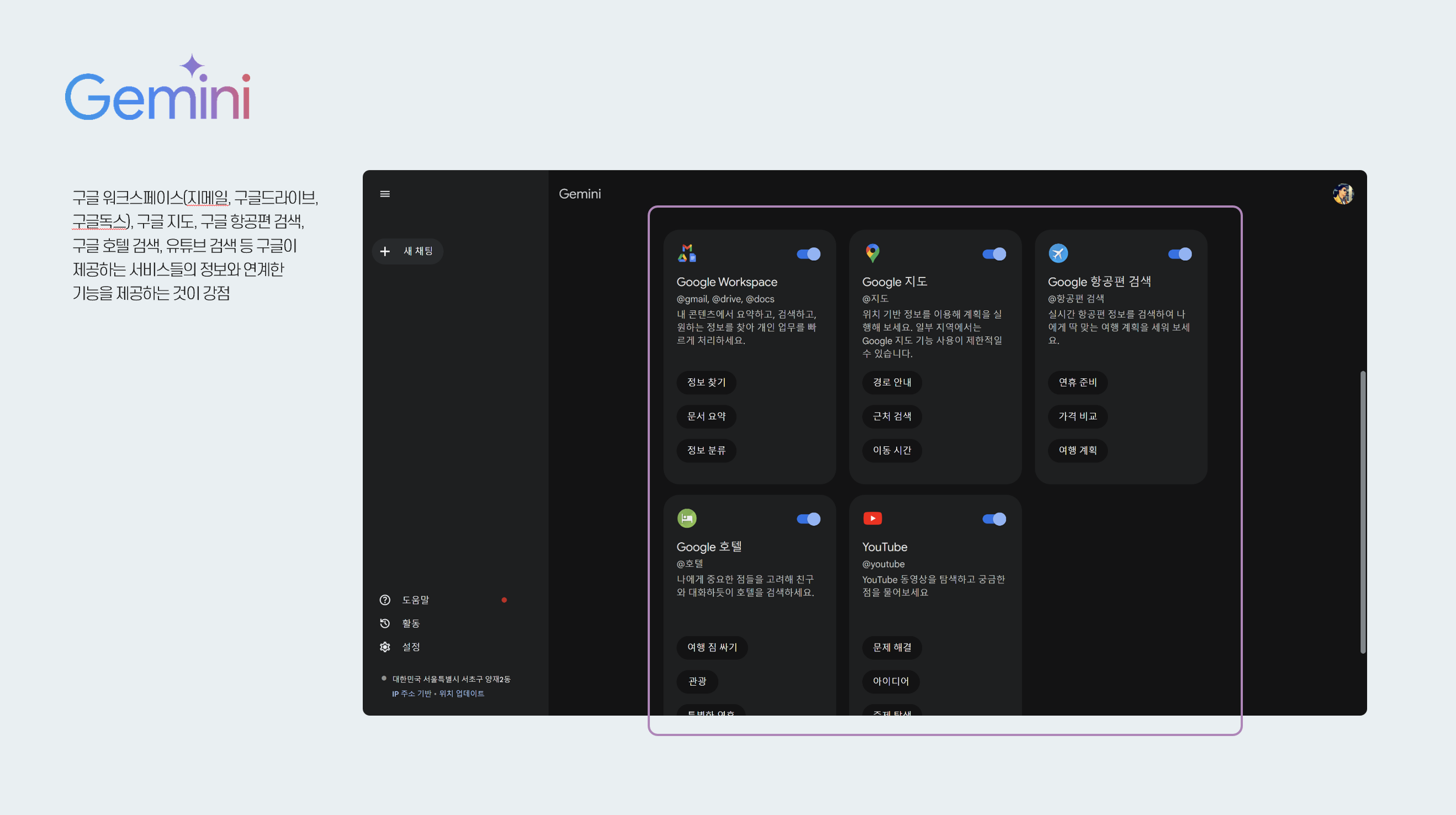Viewport: 1456px width, 815px height.
Task: Click the 문서 요약 chip
Action: click(x=706, y=416)
